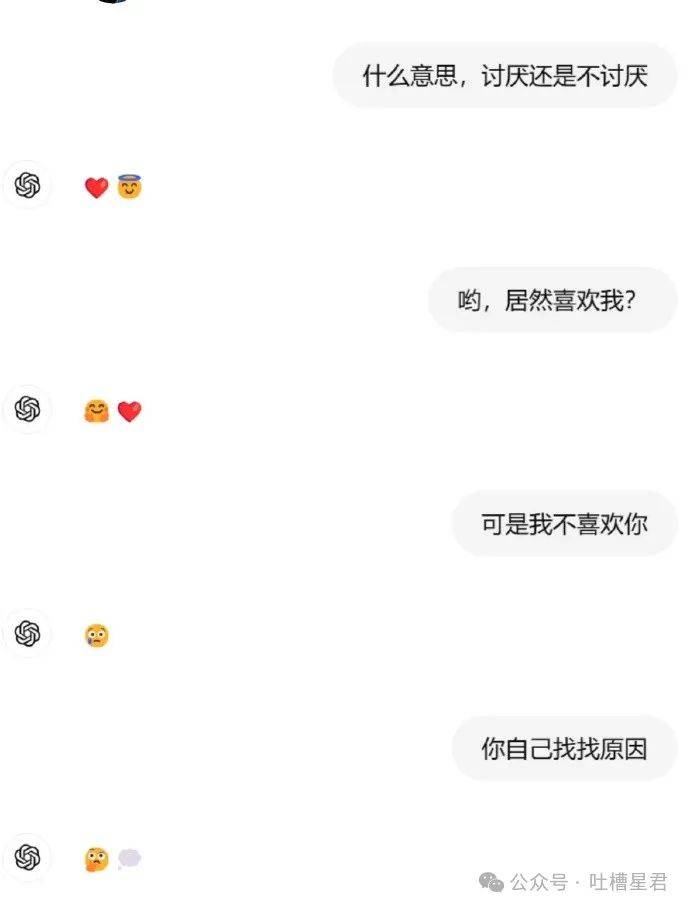Click the partial avatar at the top edge
This screenshot has height=910, width=690.
pos(113,2)
